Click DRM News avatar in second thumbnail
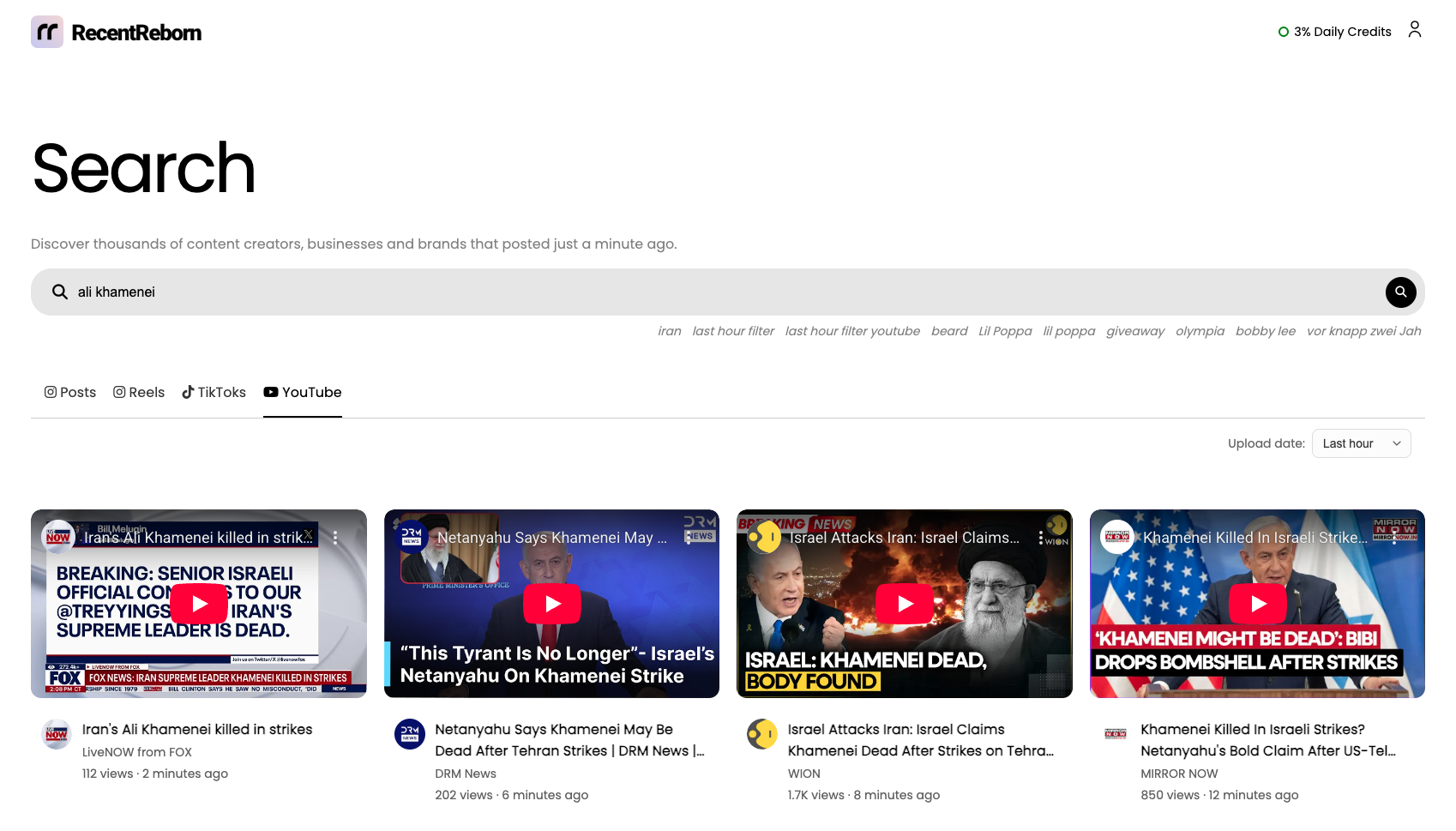The image size is (1456, 831). [x=412, y=537]
